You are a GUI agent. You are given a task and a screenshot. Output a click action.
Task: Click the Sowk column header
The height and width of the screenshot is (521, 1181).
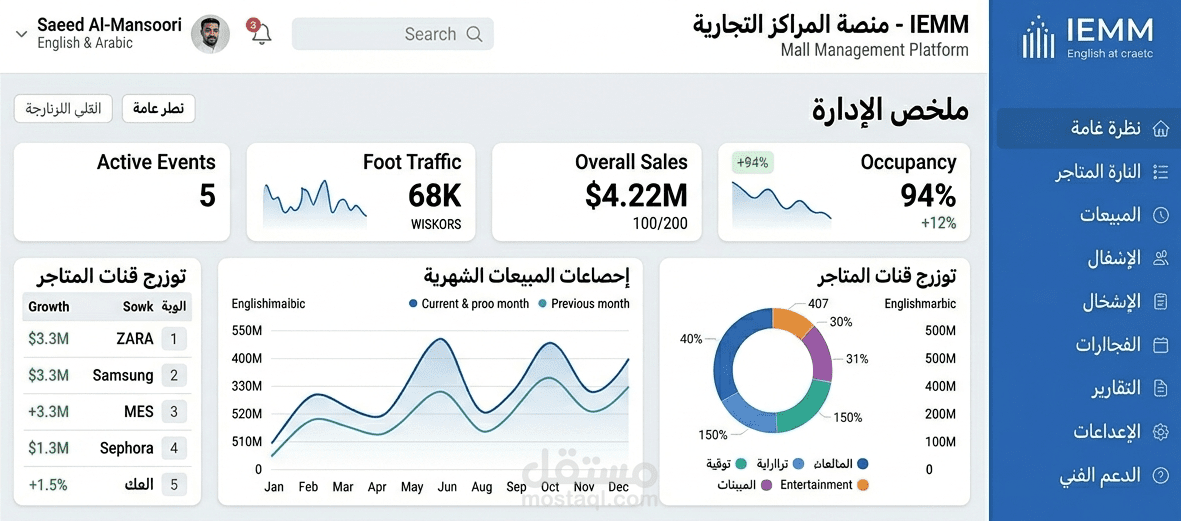(138, 306)
